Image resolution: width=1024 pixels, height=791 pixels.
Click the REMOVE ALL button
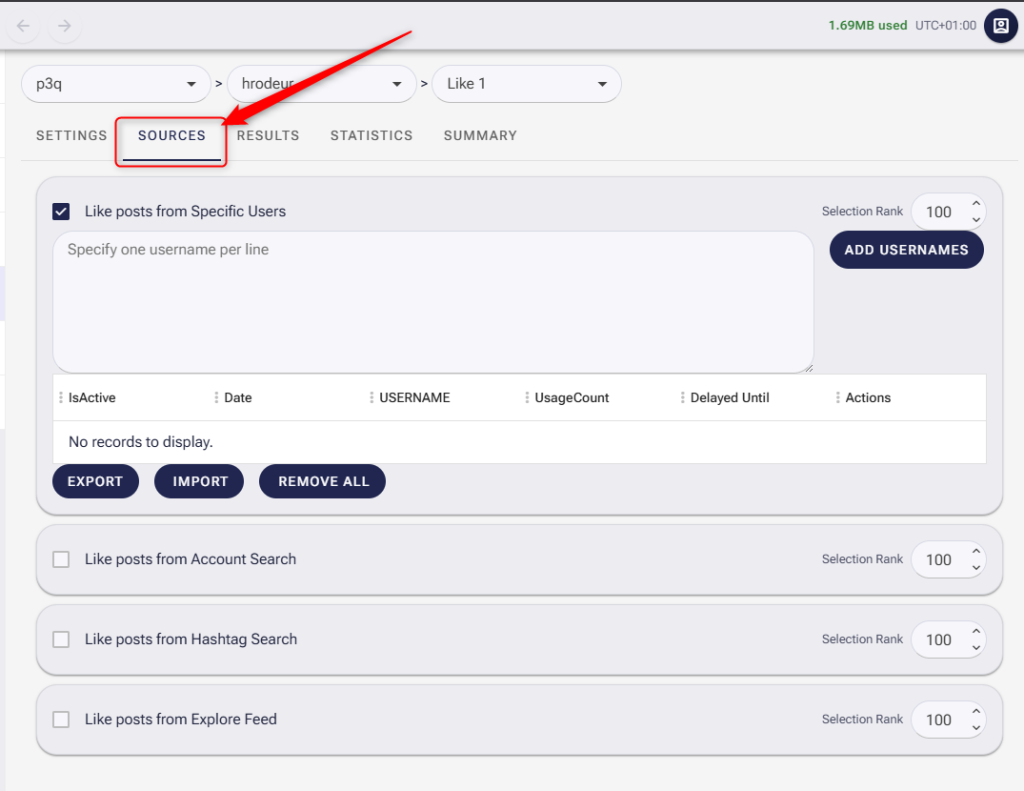click(x=322, y=481)
